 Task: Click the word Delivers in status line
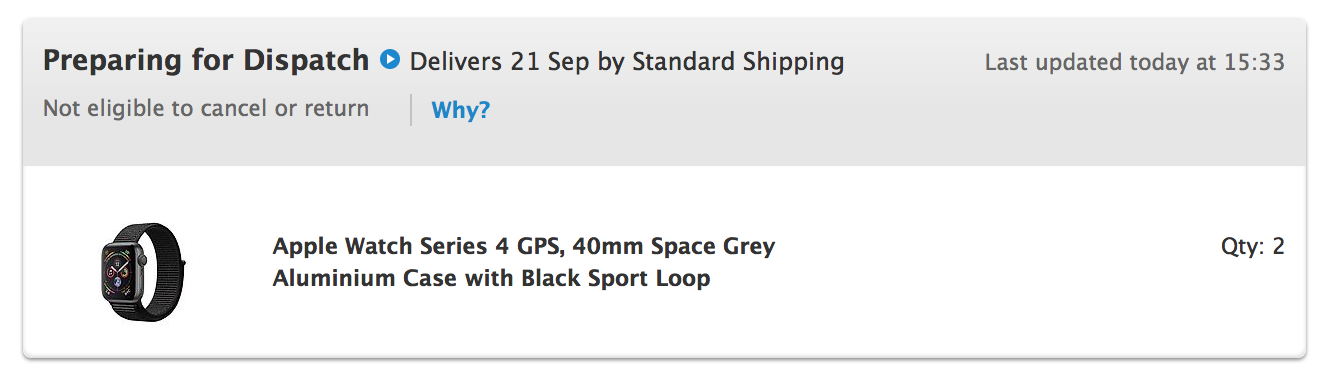pyautogui.click(x=454, y=62)
